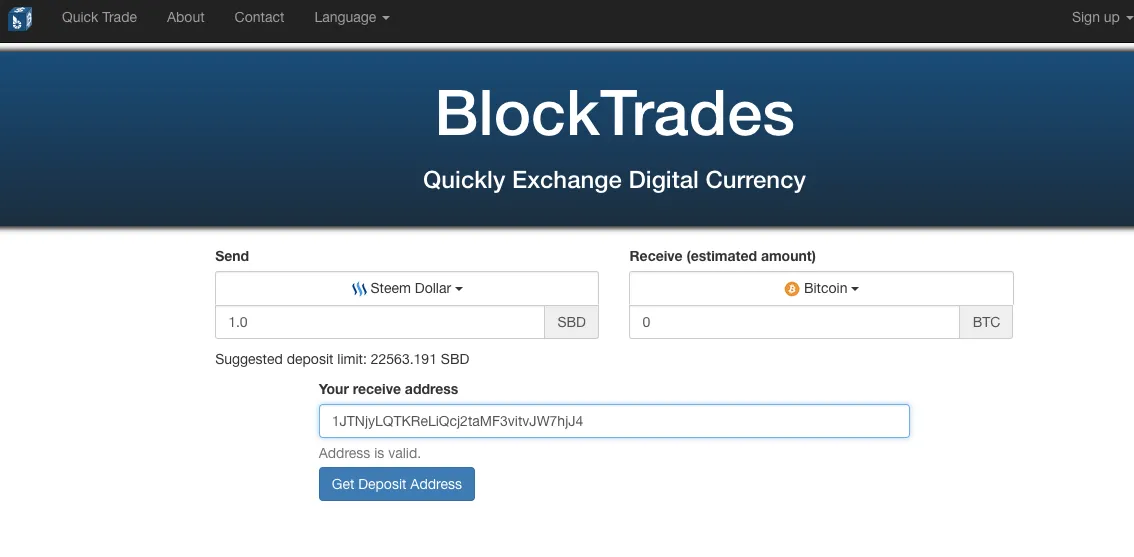The height and width of the screenshot is (557, 1134).
Task: Click the SBD unit label
Action: 571,322
